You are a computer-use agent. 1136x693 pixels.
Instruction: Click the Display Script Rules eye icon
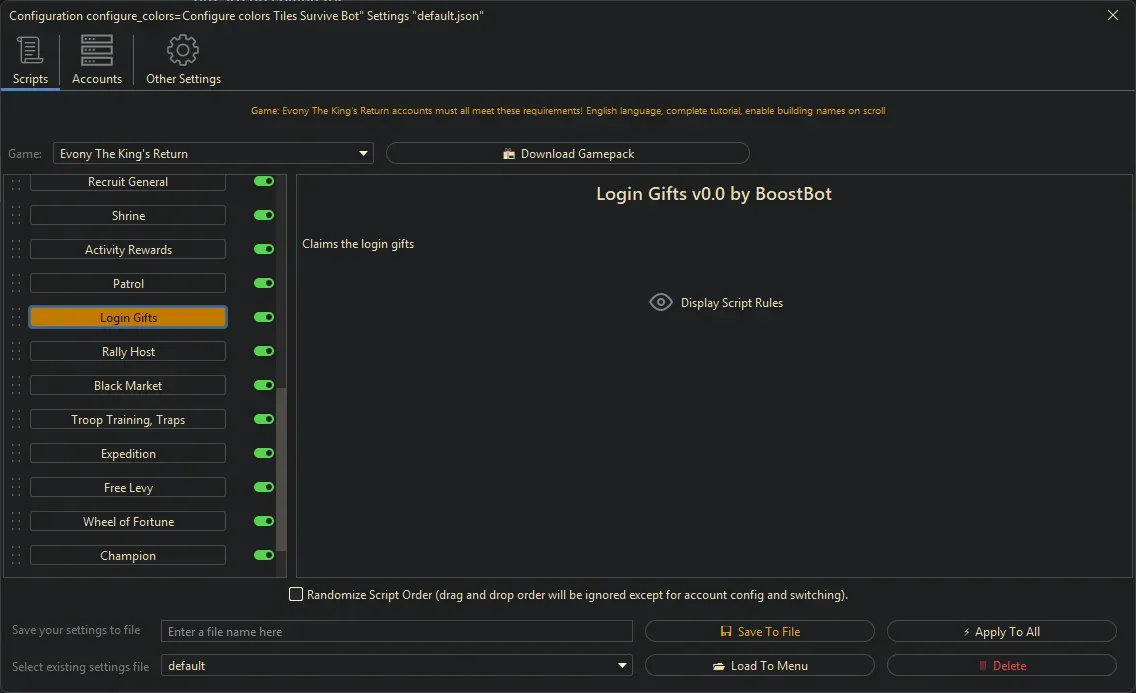point(660,302)
